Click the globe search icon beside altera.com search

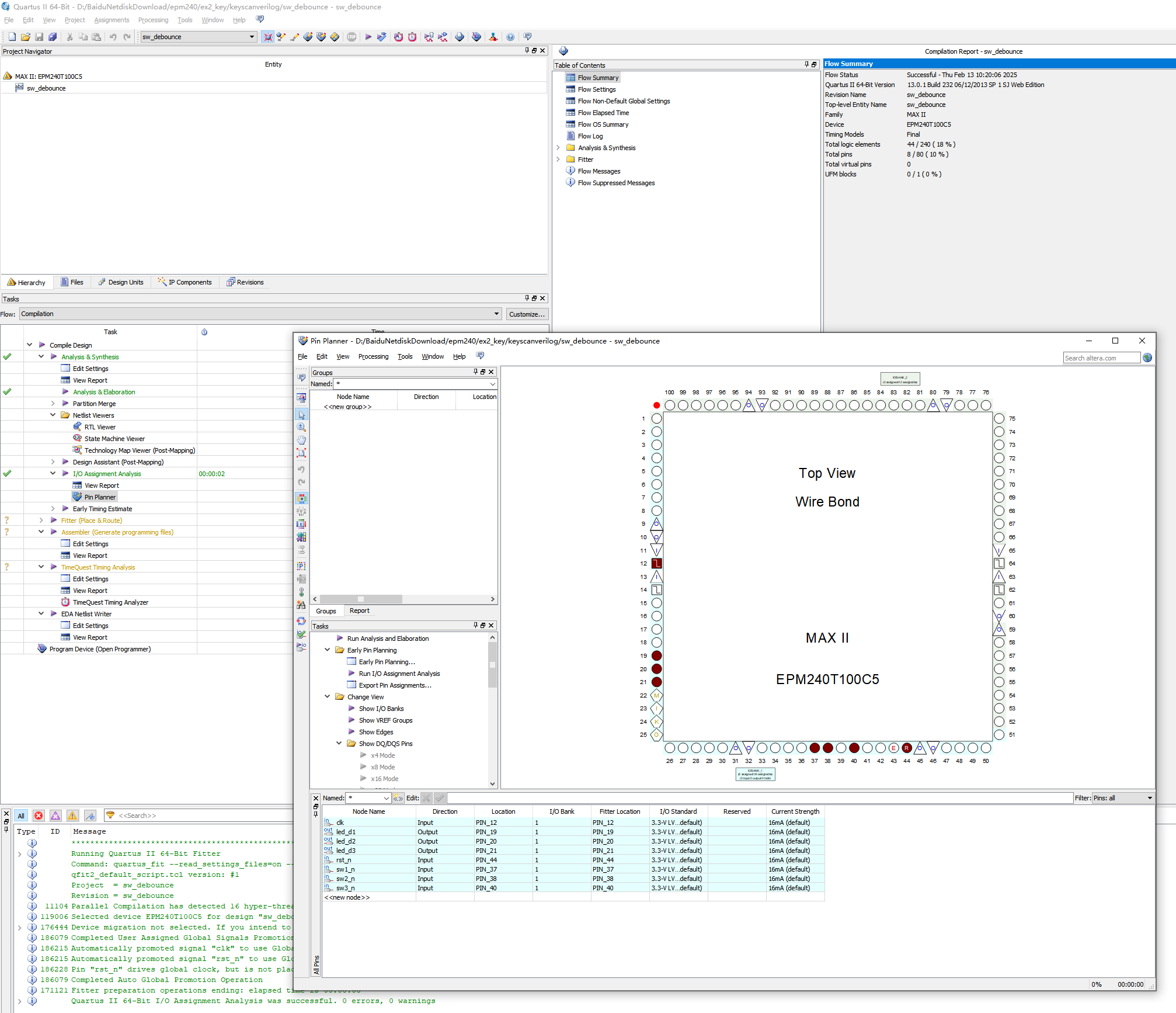1148,358
